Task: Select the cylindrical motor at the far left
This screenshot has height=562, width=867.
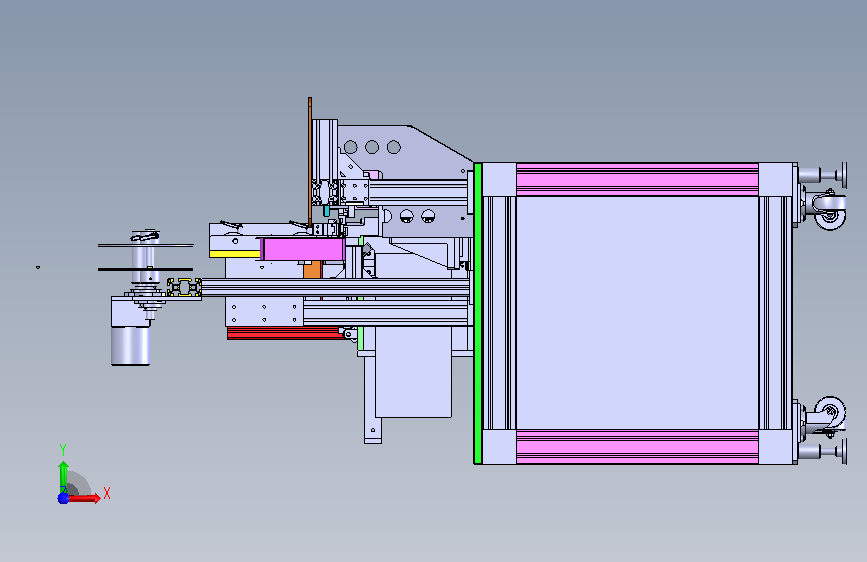Action: coord(130,346)
